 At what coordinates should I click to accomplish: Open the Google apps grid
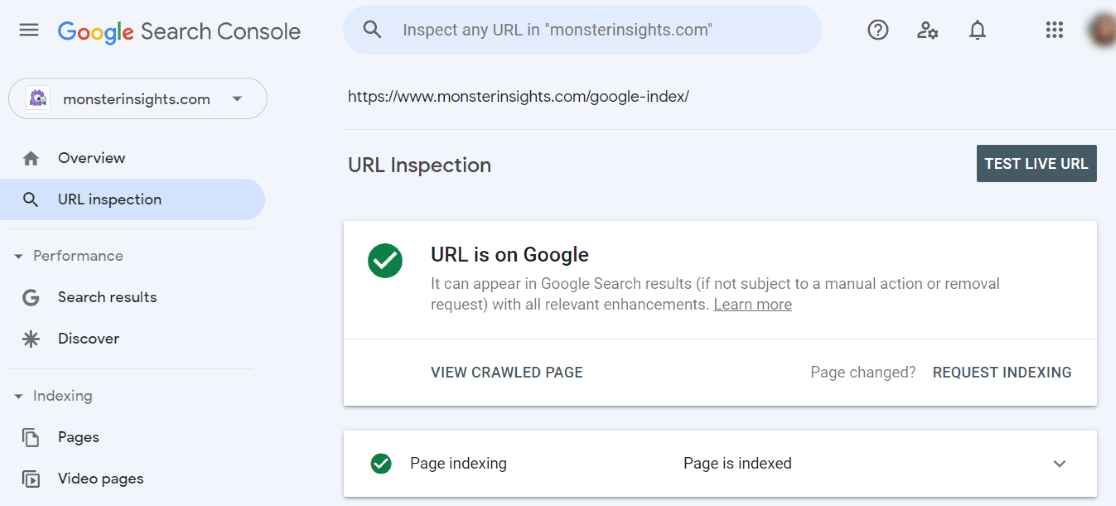pyautogui.click(x=1054, y=30)
